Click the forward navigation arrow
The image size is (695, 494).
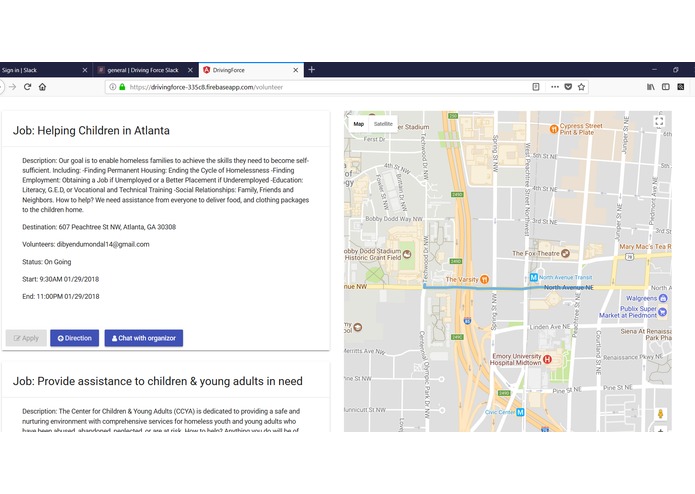click(12, 87)
